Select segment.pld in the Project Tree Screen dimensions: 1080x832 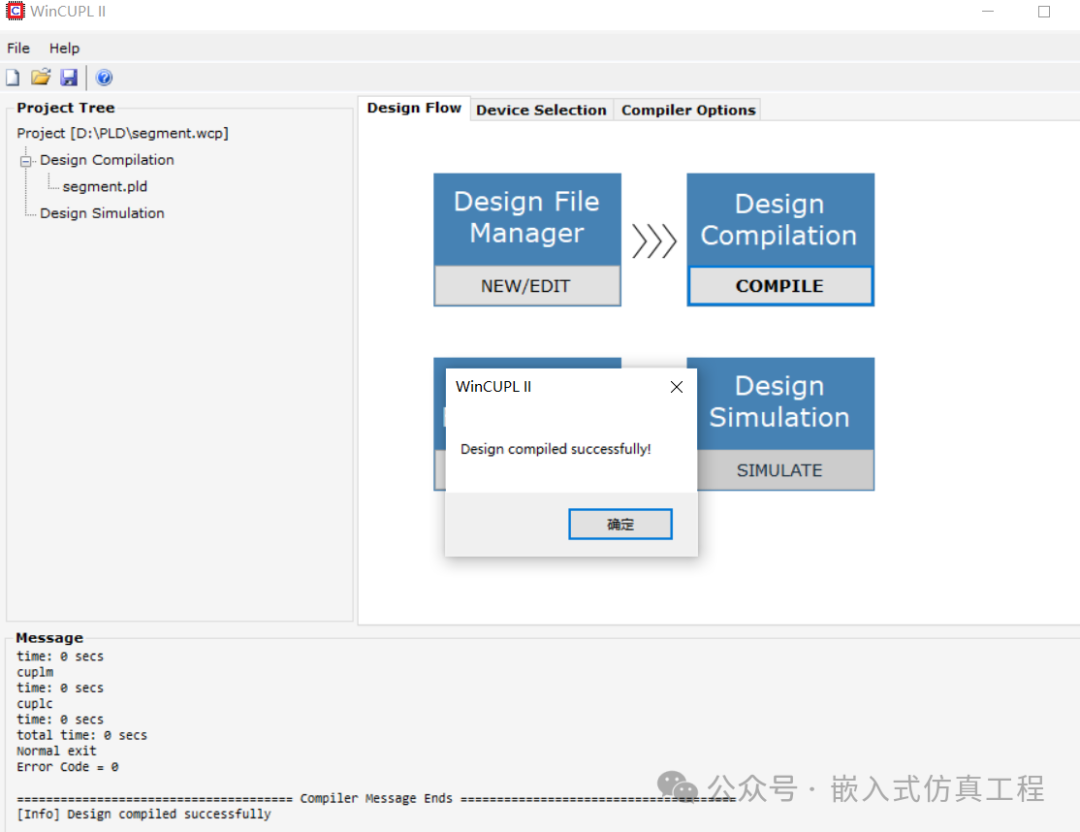coord(105,187)
